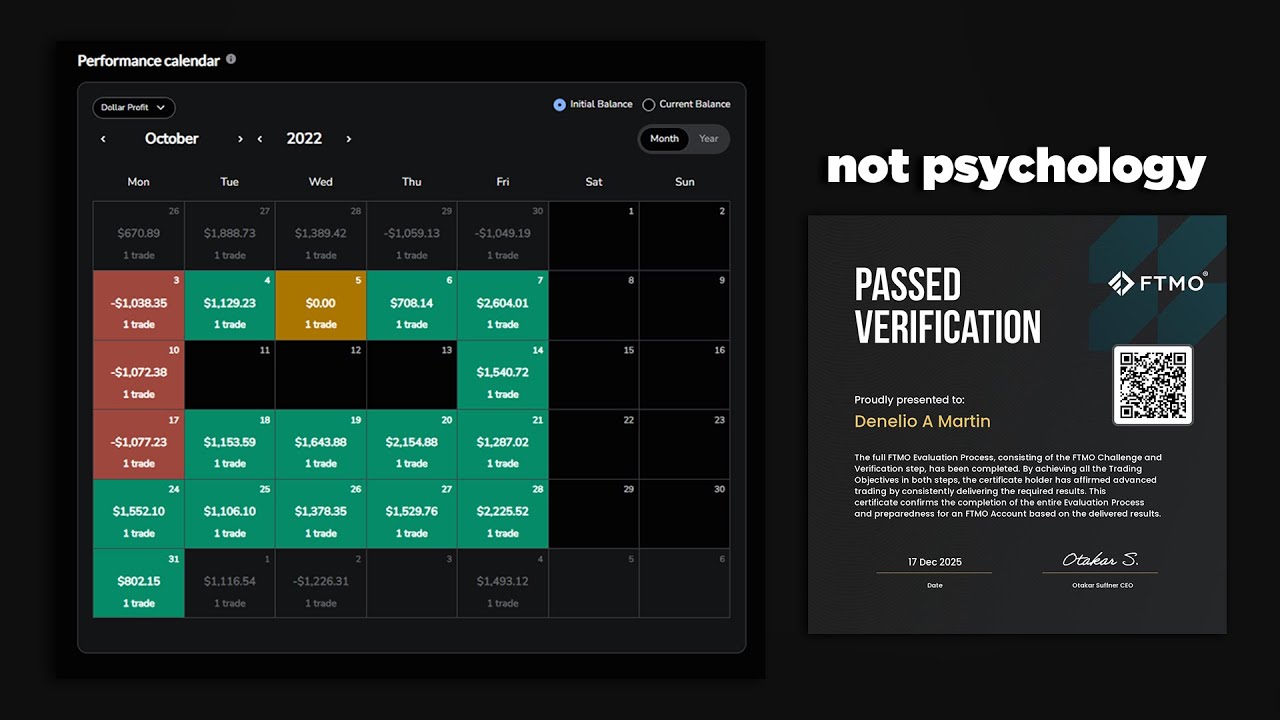Switch to the Month view
The width and height of the screenshot is (1280, 720).
pyautogui.click(x=664, y=139)
